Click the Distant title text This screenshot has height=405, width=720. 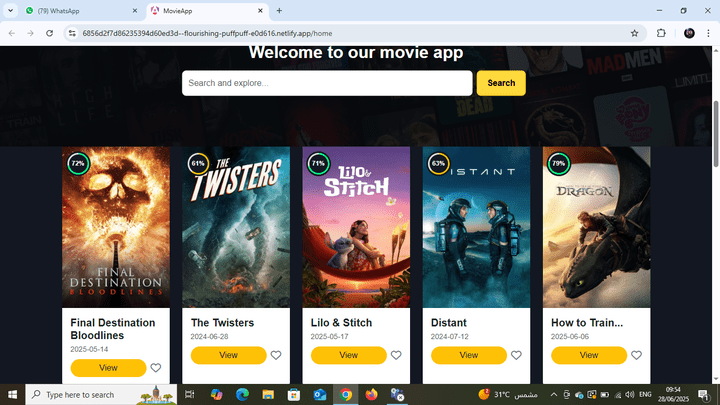point(449,323)
